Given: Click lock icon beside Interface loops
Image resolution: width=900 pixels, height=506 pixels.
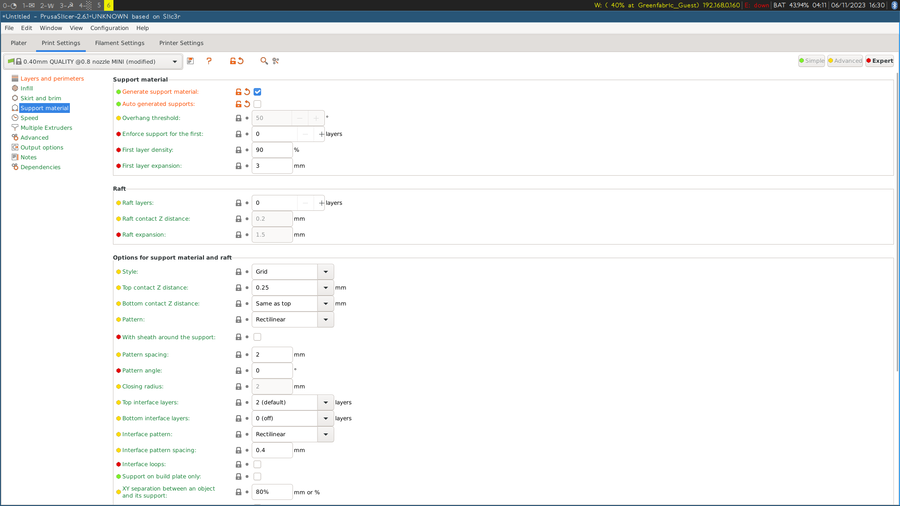Looking at the screenshot, I should click(238, 464).
